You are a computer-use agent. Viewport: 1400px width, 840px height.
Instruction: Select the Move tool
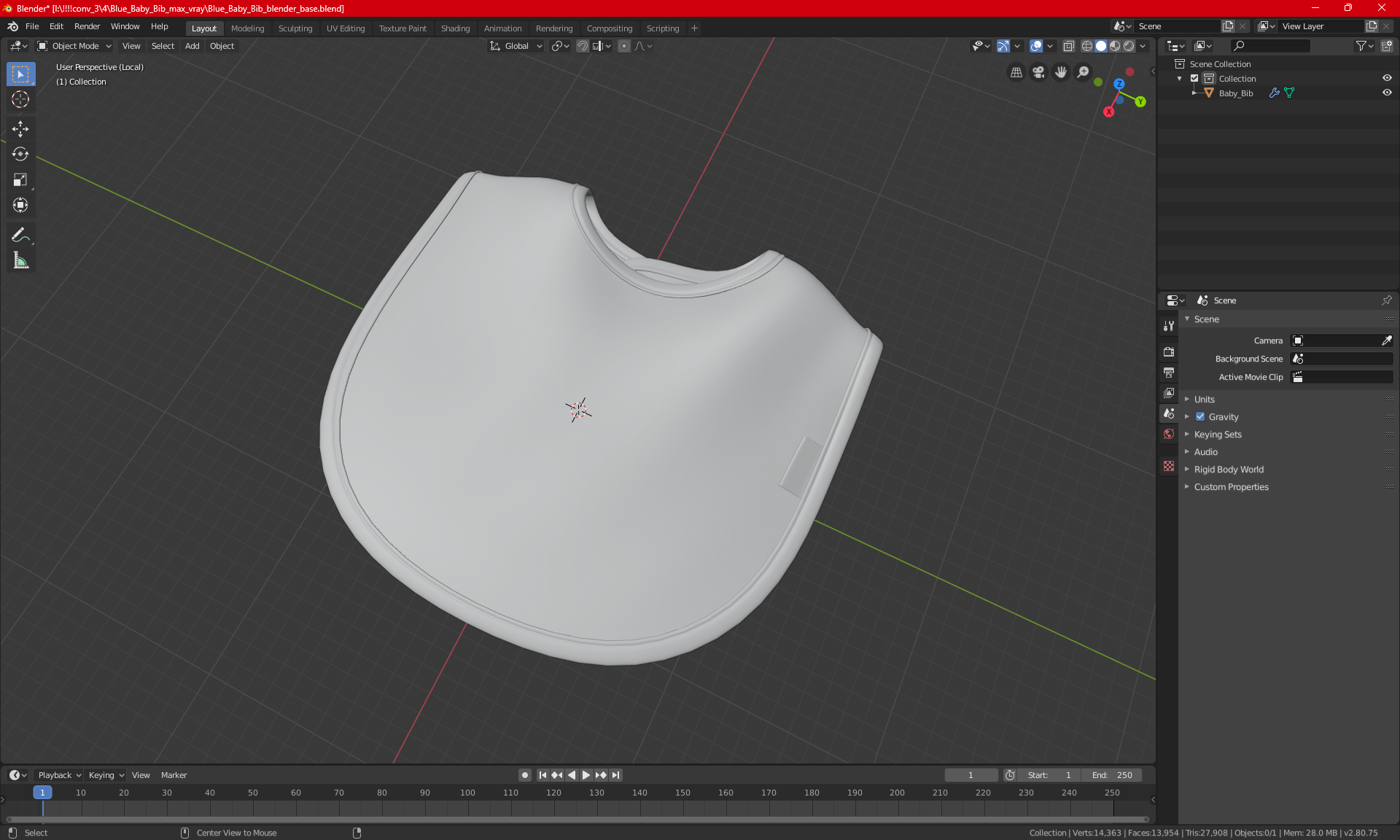(x=20, y=129)
